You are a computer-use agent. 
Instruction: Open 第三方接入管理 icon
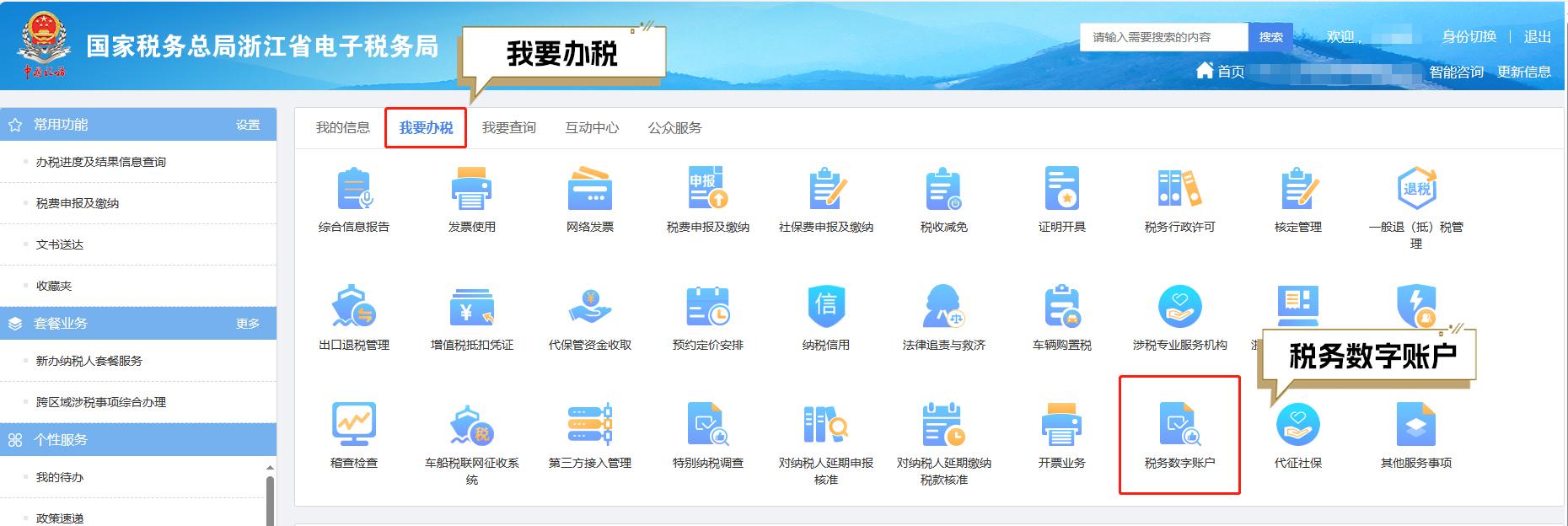[590, 424]
